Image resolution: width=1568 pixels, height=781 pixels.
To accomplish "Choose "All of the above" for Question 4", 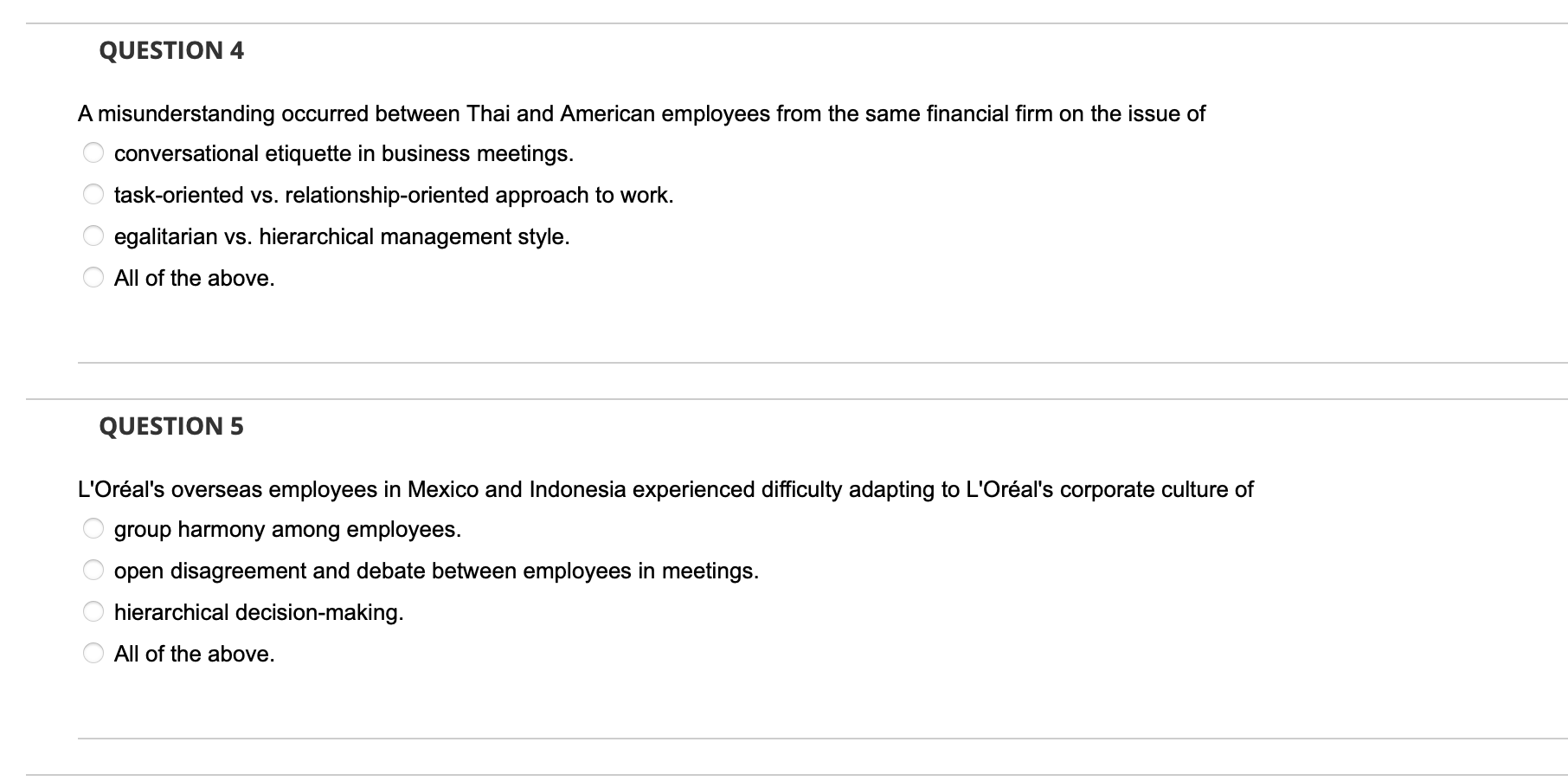I will 93,277.
